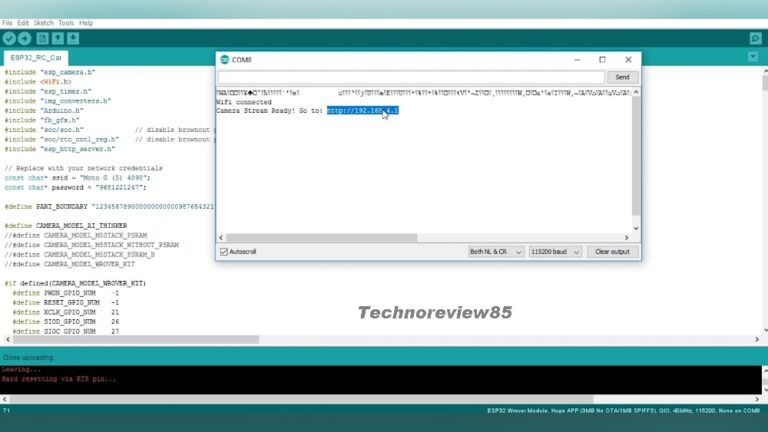Open the Tools menu

coord(66,22)
